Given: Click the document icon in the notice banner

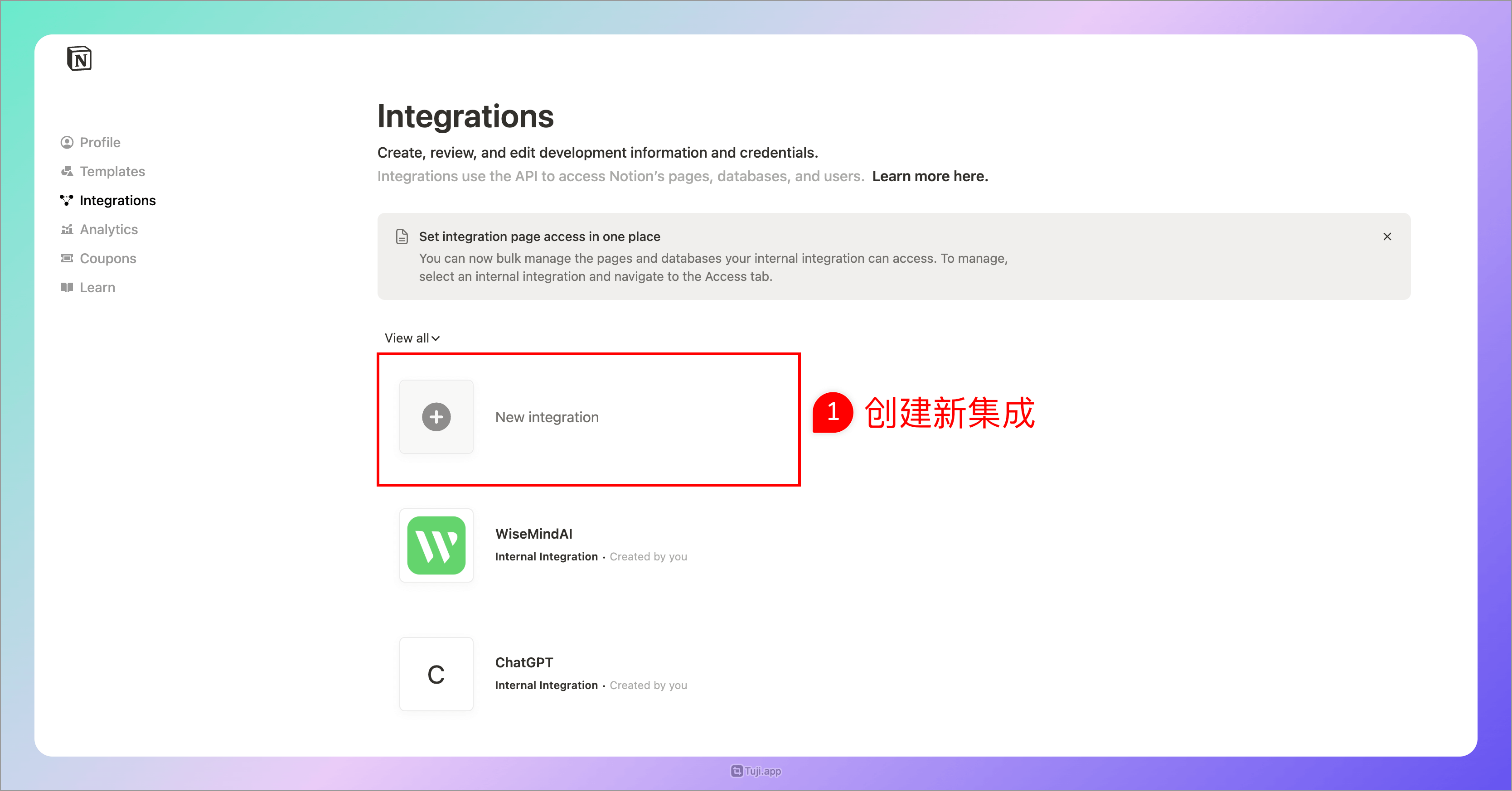Looking at the screenshot, I should [x=402, y=236].
